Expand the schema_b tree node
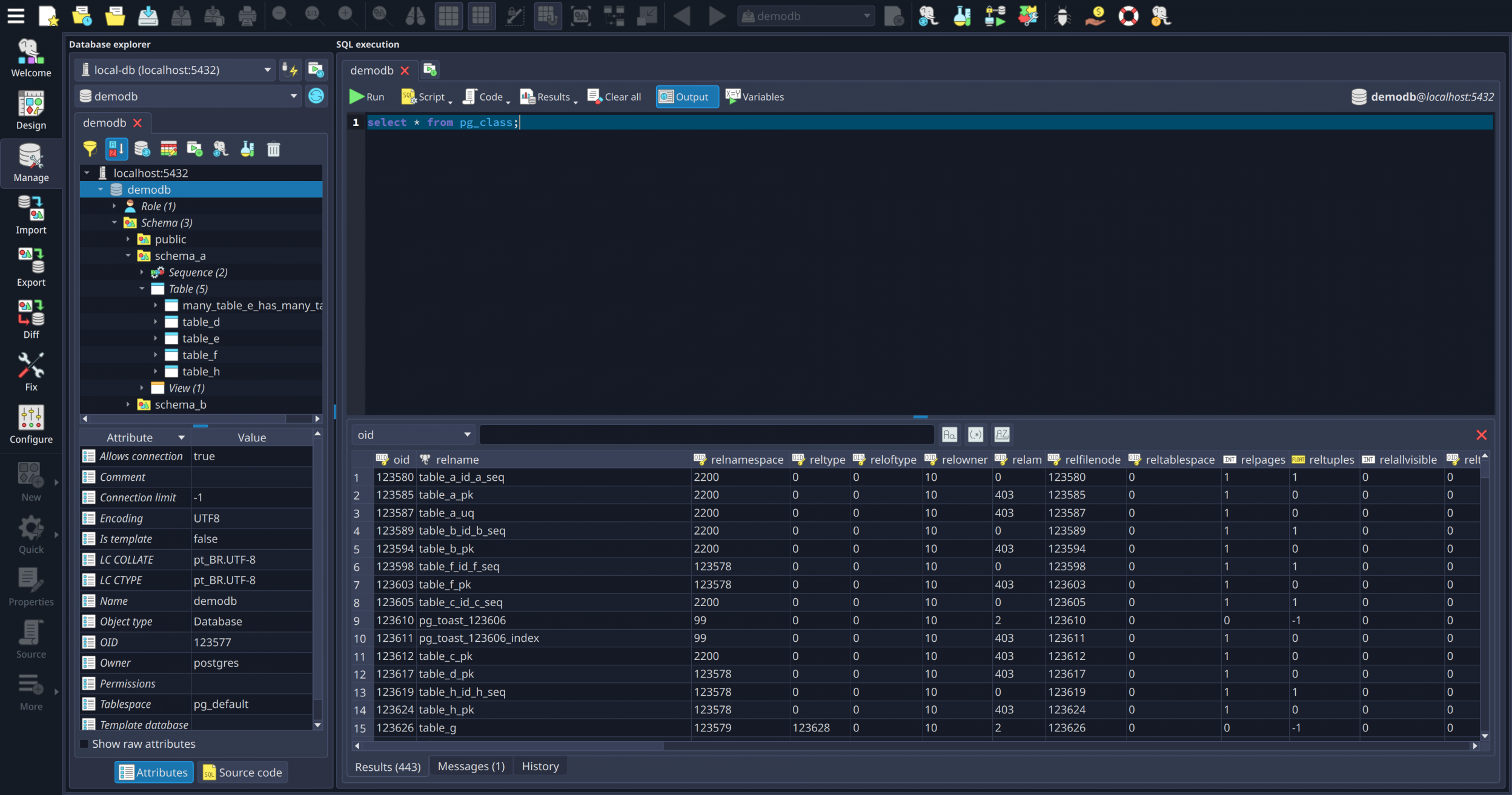Screen dimensions: 1512x795 (x=128, y=404)
